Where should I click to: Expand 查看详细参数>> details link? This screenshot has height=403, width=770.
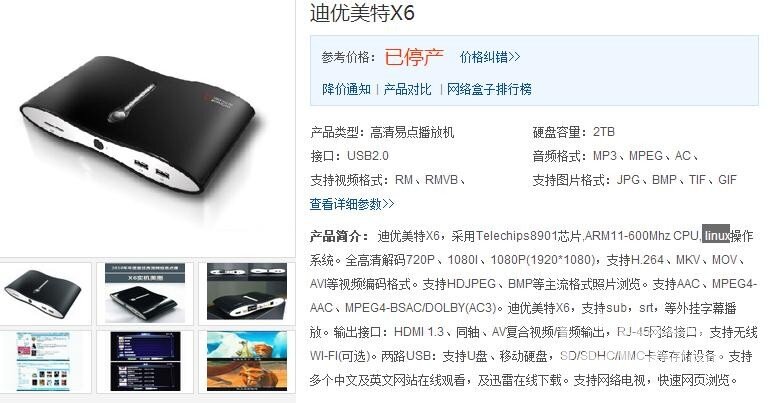(352, 204)
